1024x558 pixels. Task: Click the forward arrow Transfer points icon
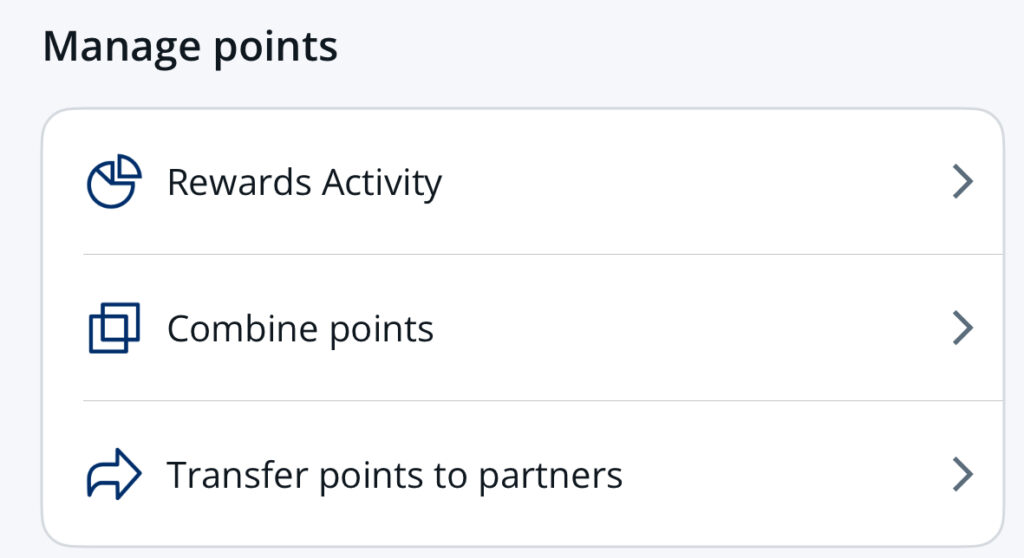[x=114, y=474]
